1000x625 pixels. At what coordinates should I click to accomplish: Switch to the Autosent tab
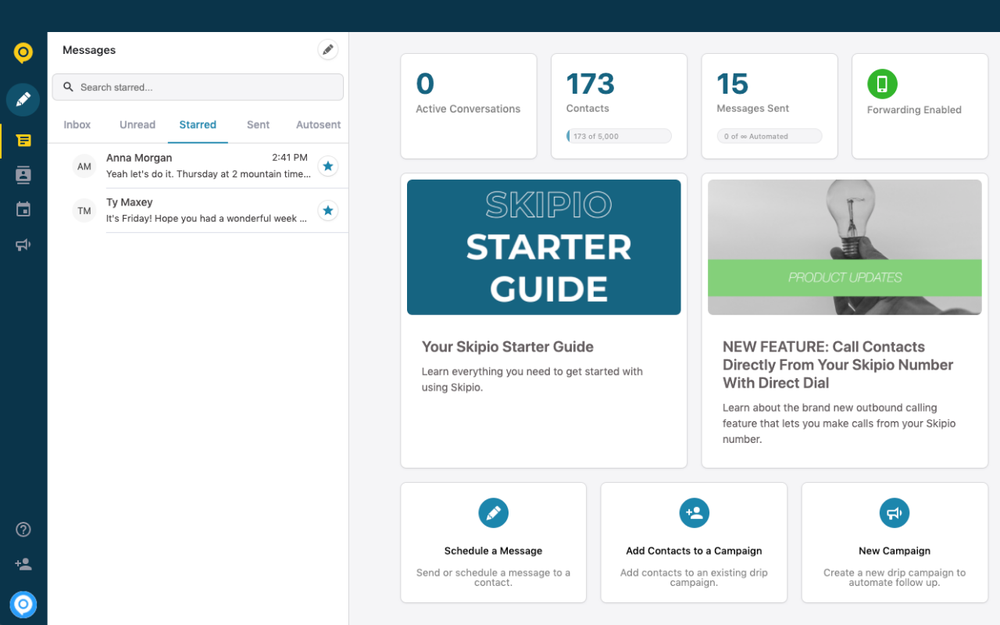point(318,124)
